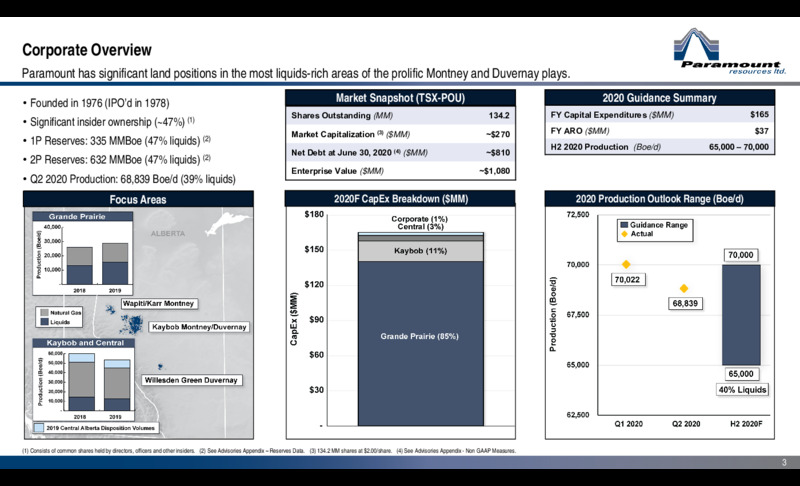Screen dimensions: 800x486
Task: Click the Focus Areas header
Action: (138, 199)
